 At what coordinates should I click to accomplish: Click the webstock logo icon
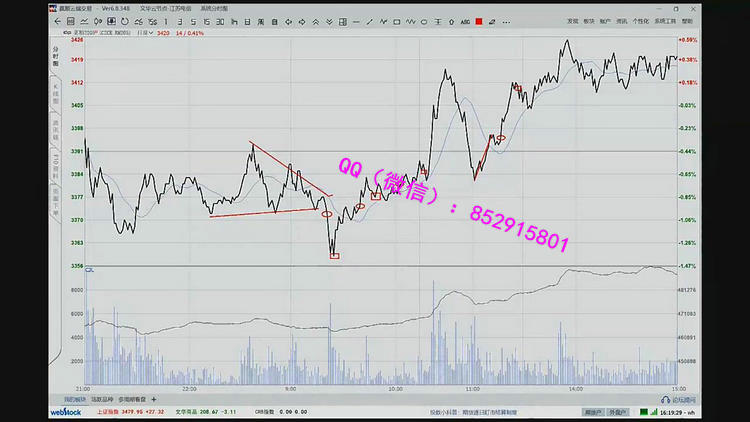65,411
